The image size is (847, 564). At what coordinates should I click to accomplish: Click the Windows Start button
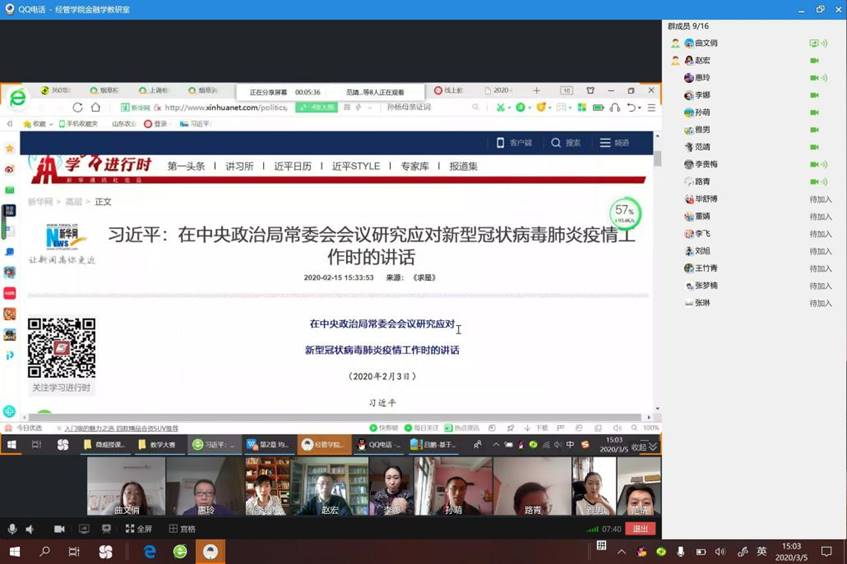[14, 551]
